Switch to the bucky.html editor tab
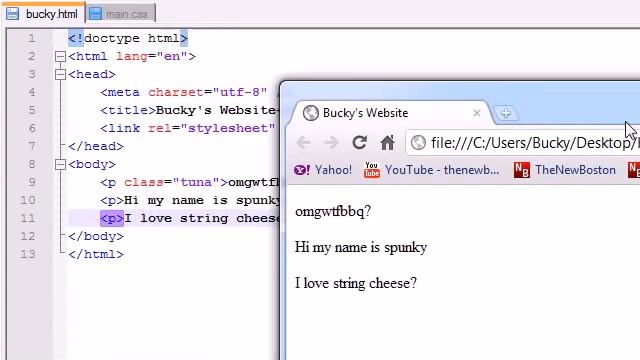 tap(43, 13)
